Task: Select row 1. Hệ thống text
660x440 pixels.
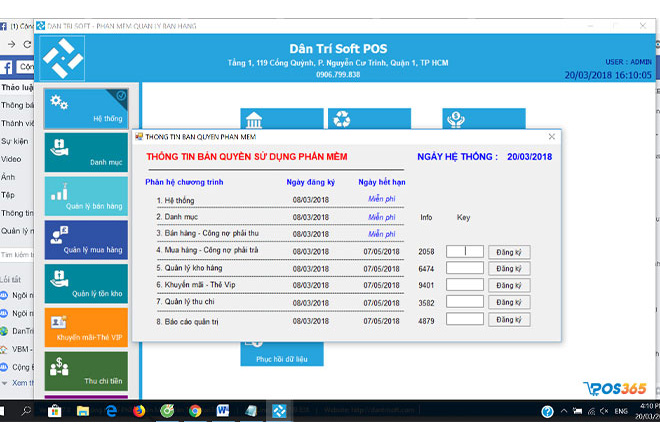Action: tap(176, 200)
